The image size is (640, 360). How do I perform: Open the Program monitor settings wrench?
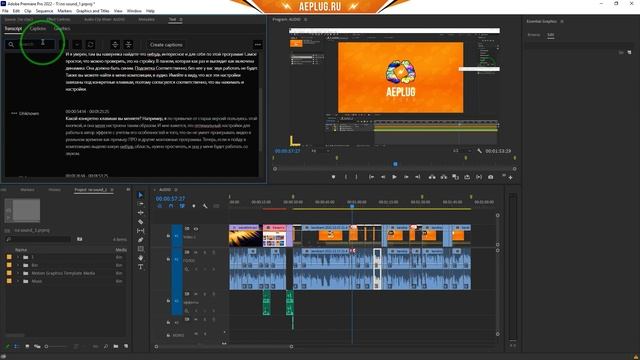click(480, 151)
